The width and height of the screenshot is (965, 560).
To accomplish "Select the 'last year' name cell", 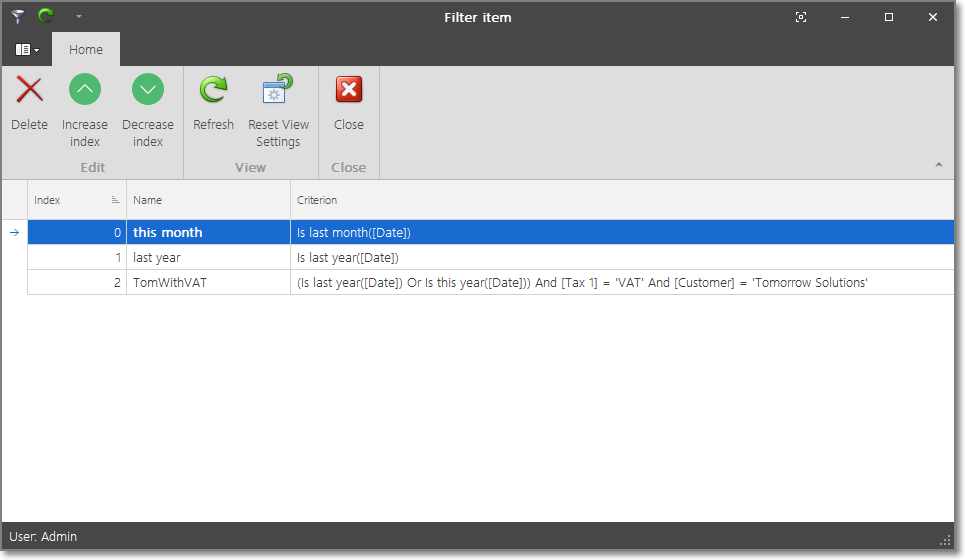I will pos(209,258).
